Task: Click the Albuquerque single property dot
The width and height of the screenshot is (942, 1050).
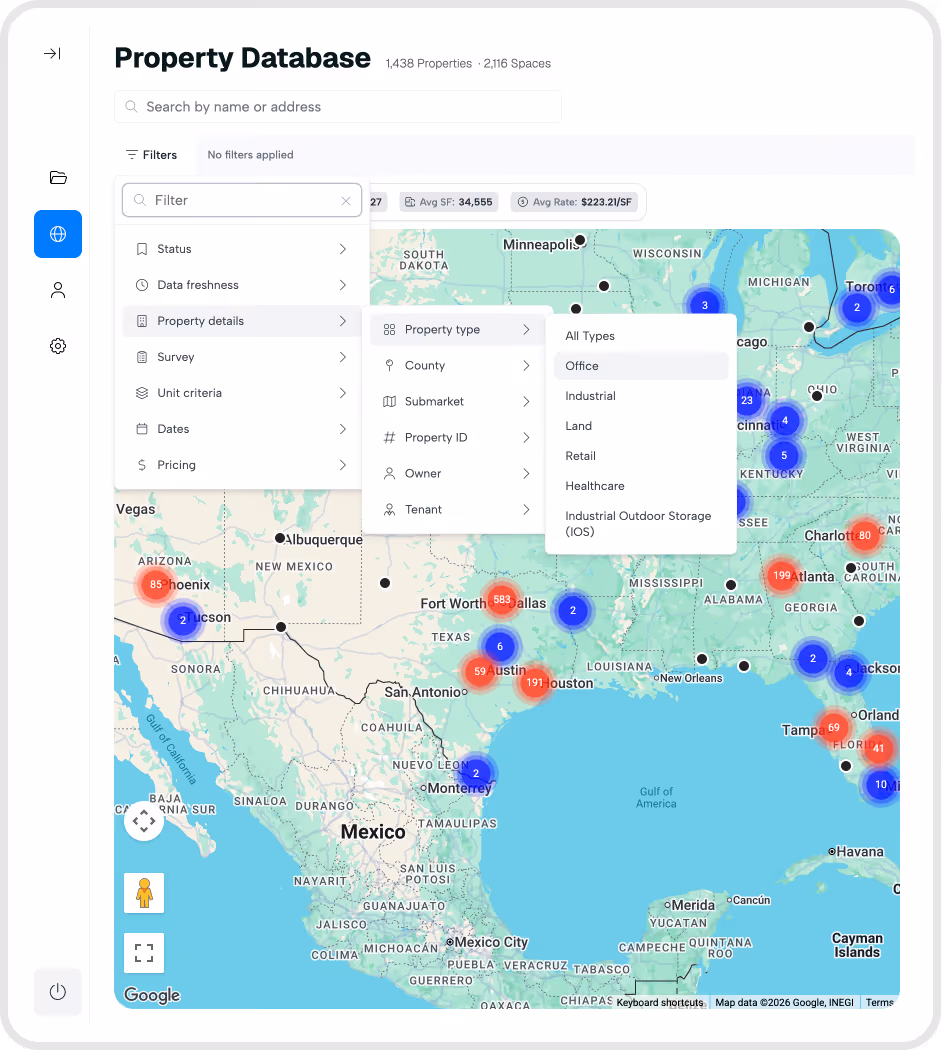Action: (280, 538)
